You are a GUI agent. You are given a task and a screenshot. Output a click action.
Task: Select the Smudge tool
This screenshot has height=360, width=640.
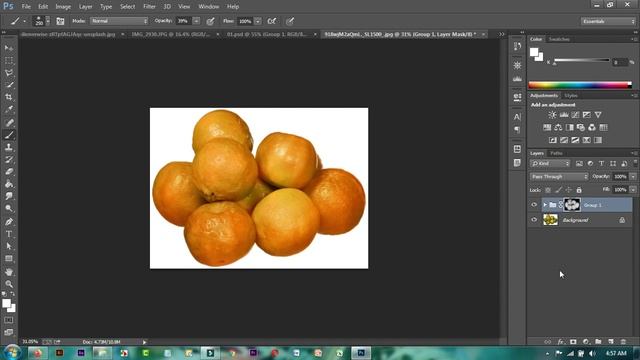click(x=9, y=196)
